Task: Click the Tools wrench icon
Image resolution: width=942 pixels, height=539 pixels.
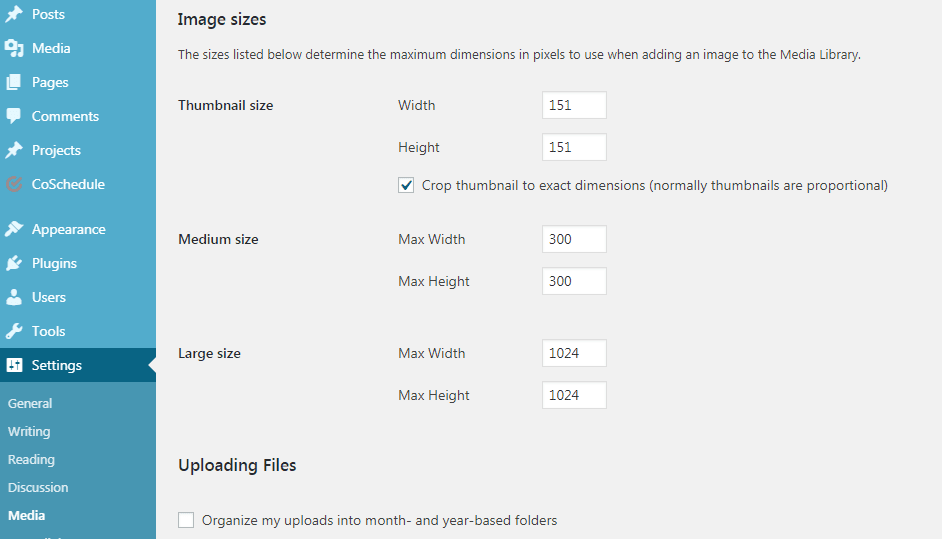Action: 14,331
